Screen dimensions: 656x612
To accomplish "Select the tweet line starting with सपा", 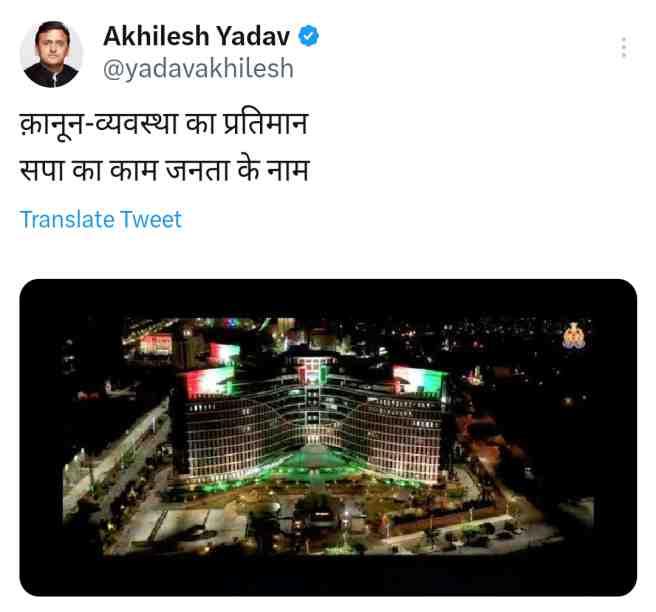I will [x=164, y=171].
